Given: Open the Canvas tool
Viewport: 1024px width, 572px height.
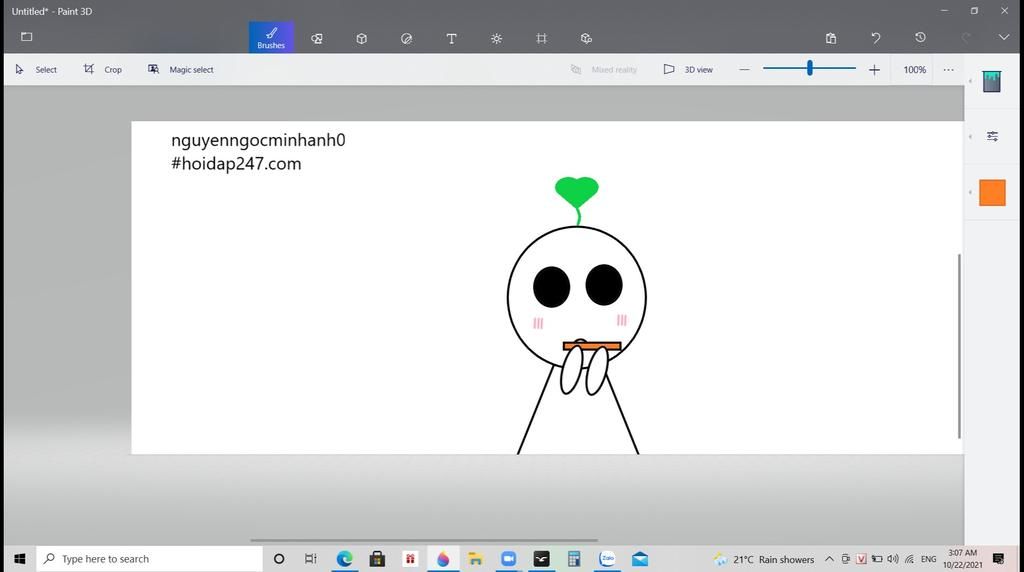Looking at the screenshot, I should coord(541,39).
